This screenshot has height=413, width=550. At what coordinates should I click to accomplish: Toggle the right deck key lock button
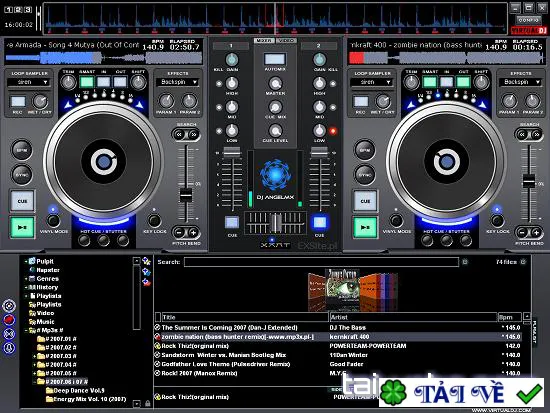tap(497, 220)
